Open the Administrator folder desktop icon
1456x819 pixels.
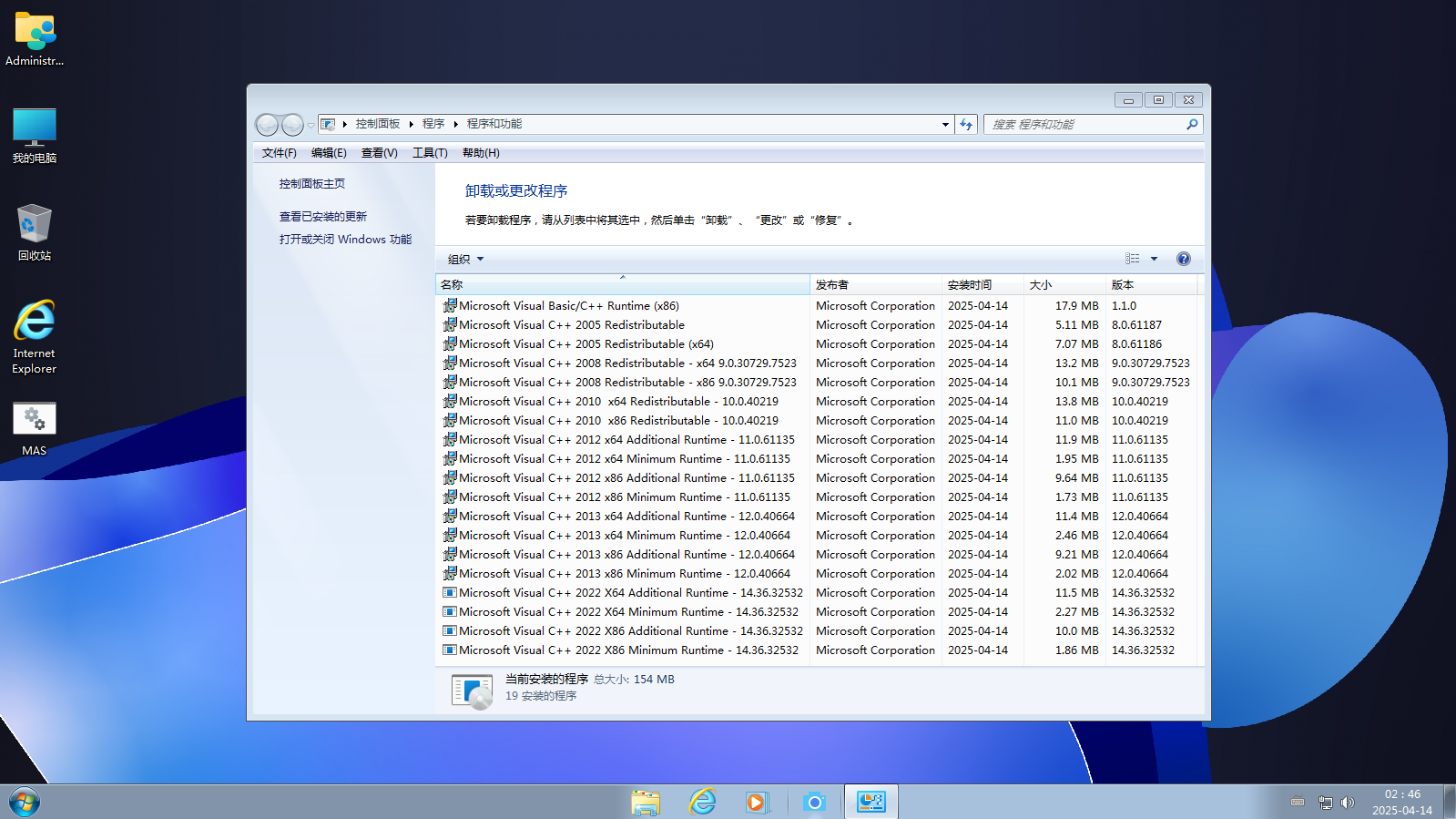point(35,38)
